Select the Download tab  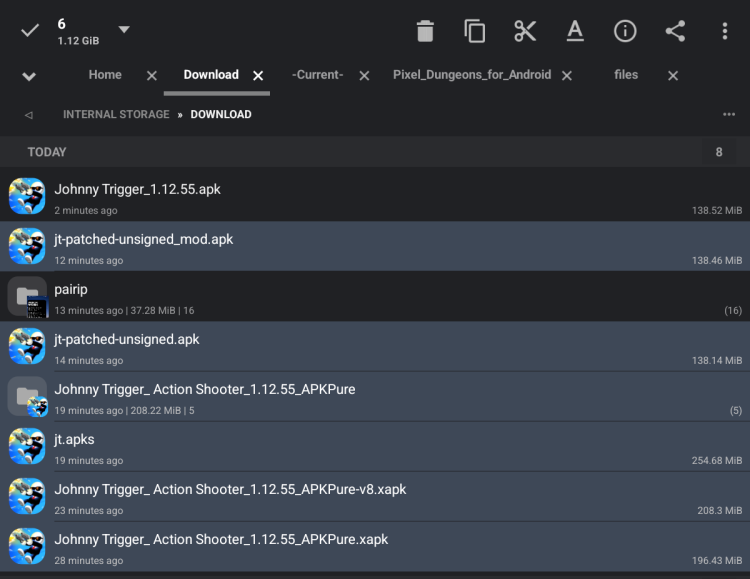click(x=211, y=75)
